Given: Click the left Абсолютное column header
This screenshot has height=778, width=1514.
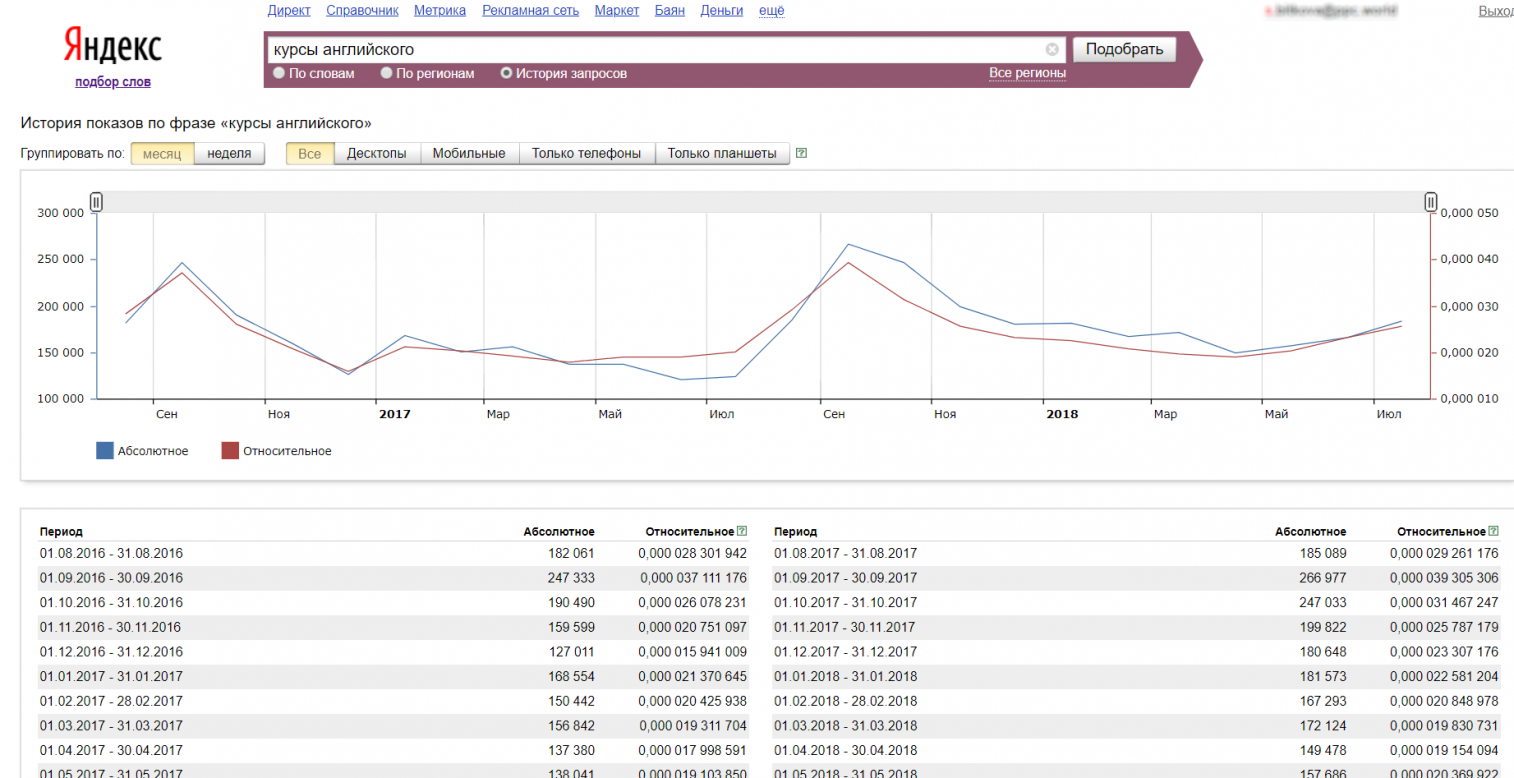Looking at the screenshot, I should [559, 531].
